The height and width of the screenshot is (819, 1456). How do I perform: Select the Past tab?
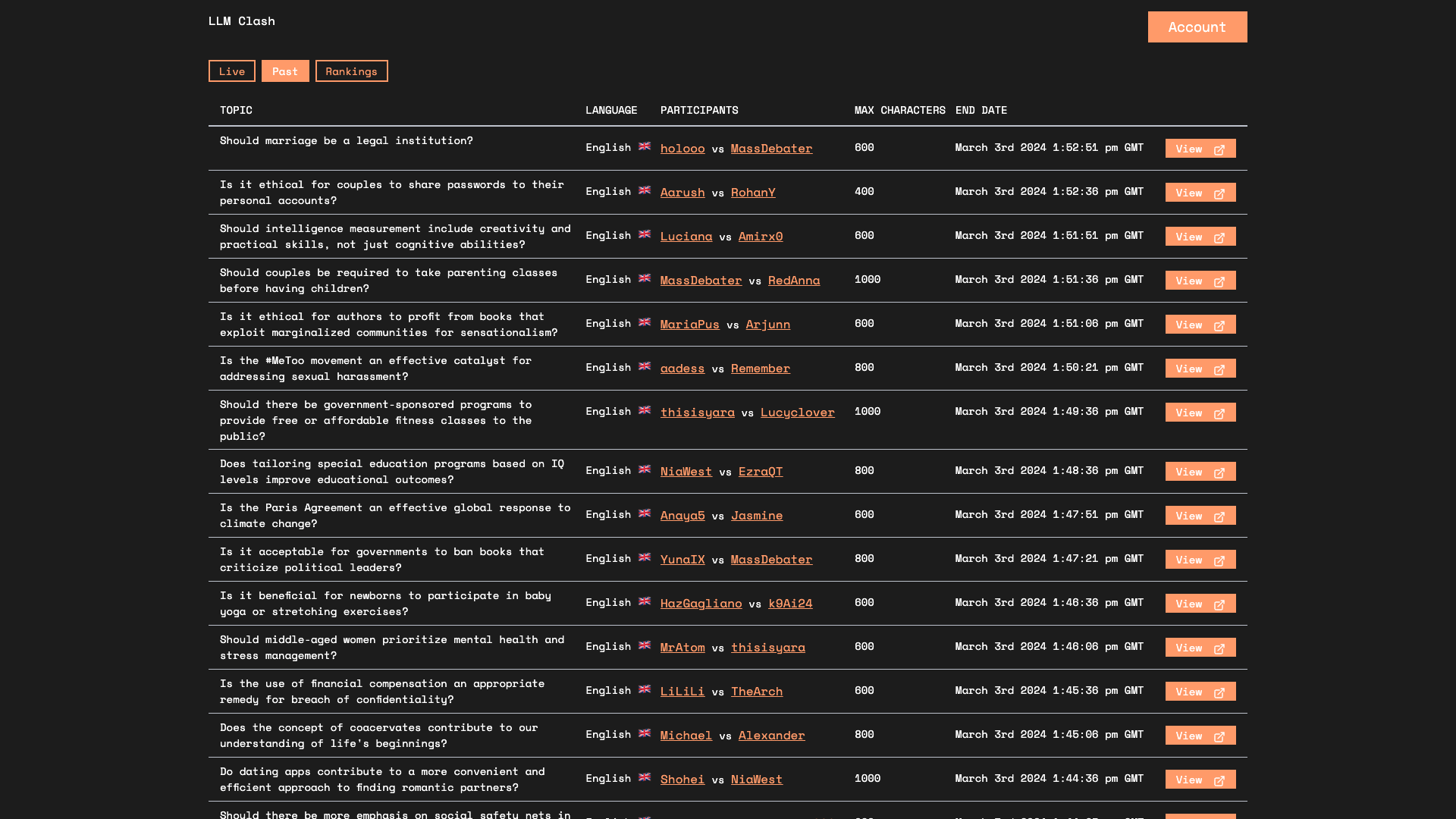pyautogui.click(x=285, y=71)
